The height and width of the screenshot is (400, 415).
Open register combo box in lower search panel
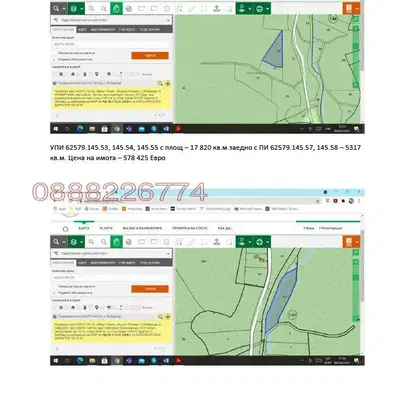tap(112, 253)
